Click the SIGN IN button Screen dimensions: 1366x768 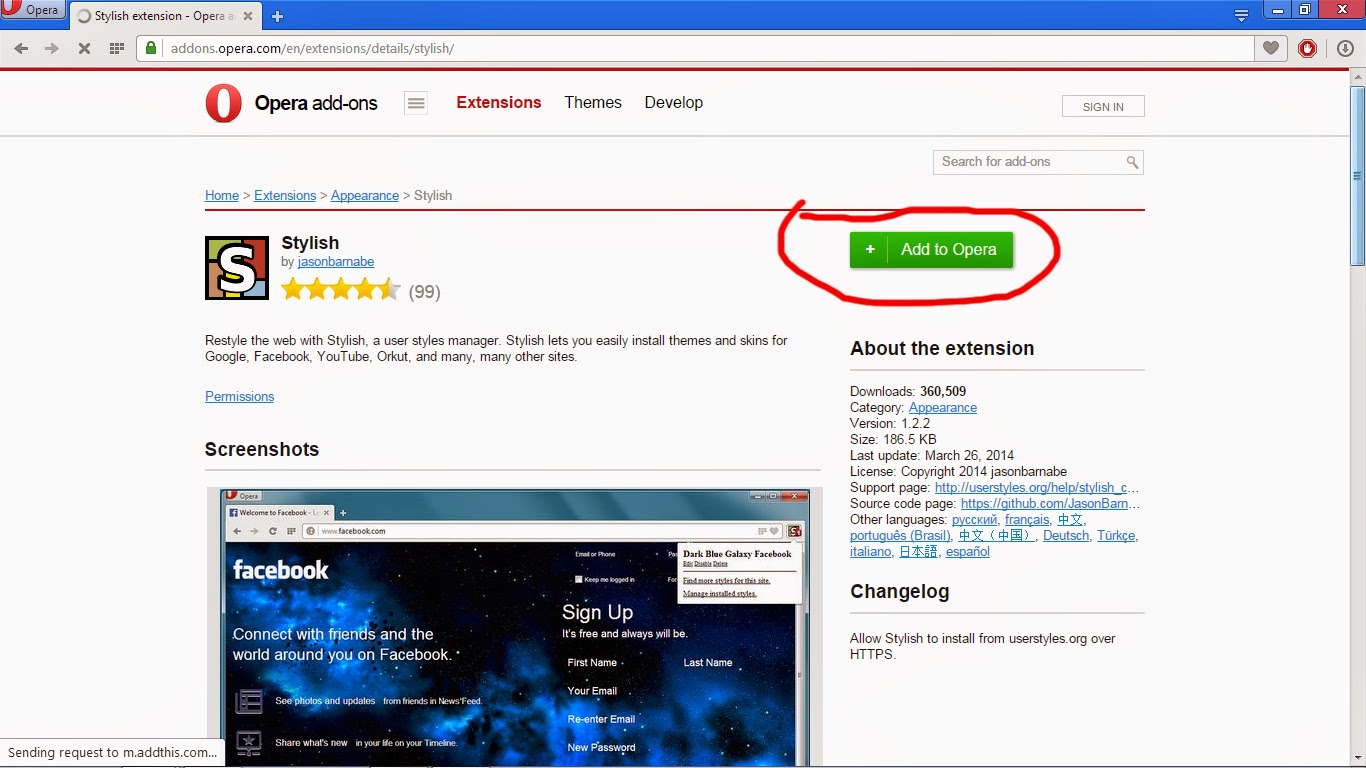point(1103,107)
